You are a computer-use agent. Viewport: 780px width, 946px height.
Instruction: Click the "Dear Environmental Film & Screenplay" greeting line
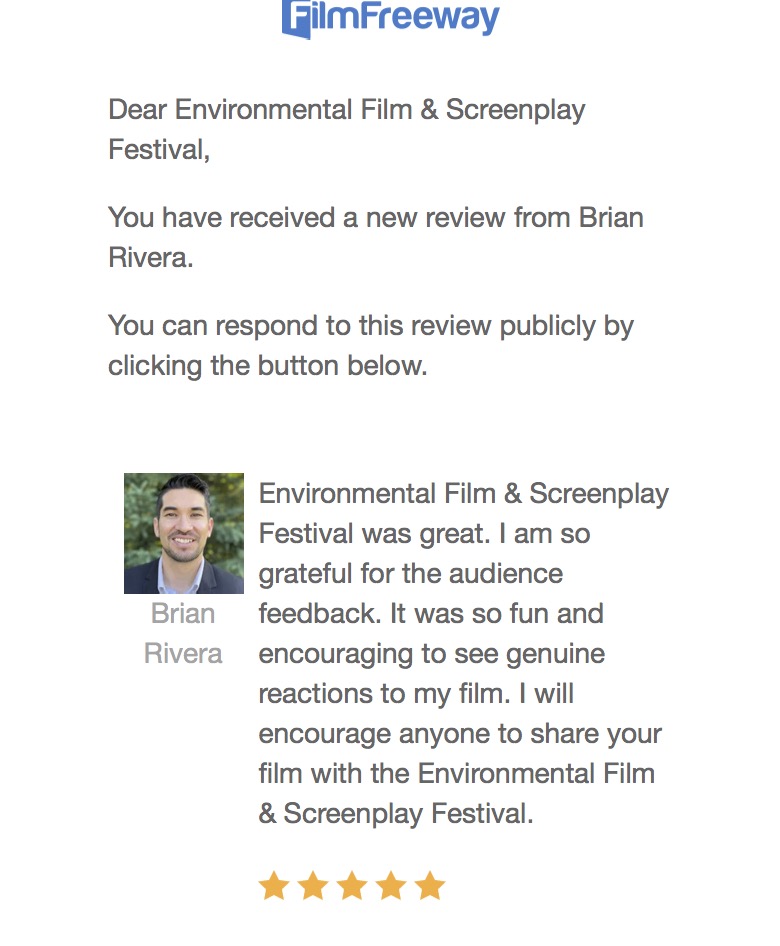click(347, 110)
